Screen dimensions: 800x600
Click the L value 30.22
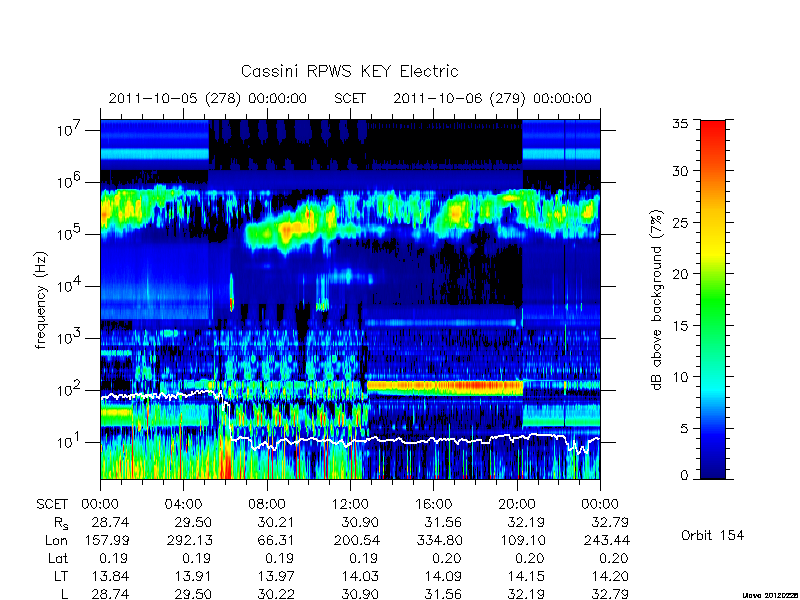(275, 594)
